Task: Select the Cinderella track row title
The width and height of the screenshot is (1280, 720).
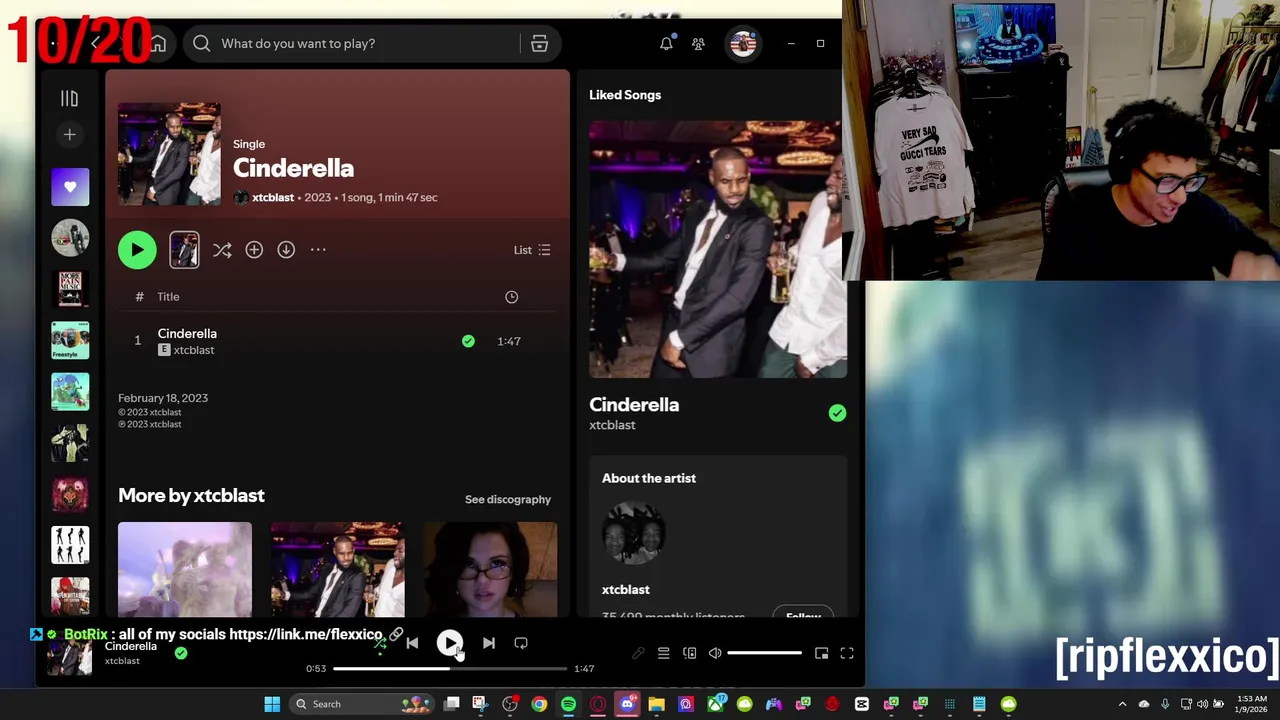Action: pos(187,334)
